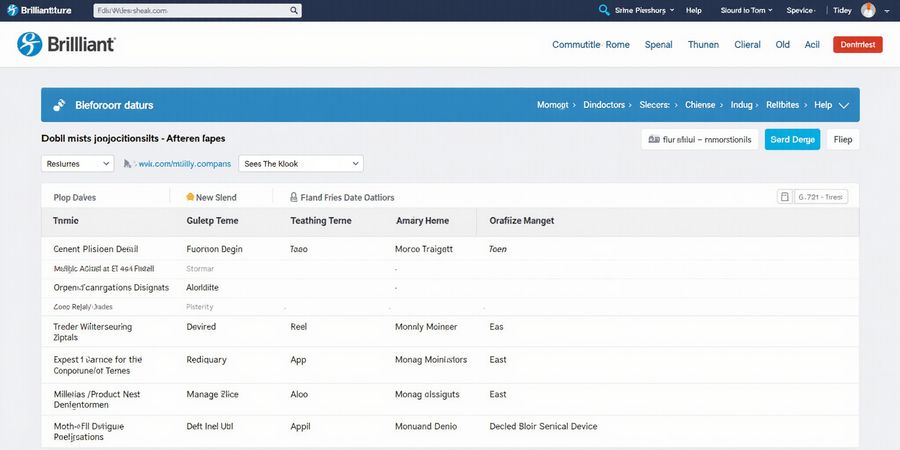
Task: Click the search magnifier in the address field
Action: point(293,10)
